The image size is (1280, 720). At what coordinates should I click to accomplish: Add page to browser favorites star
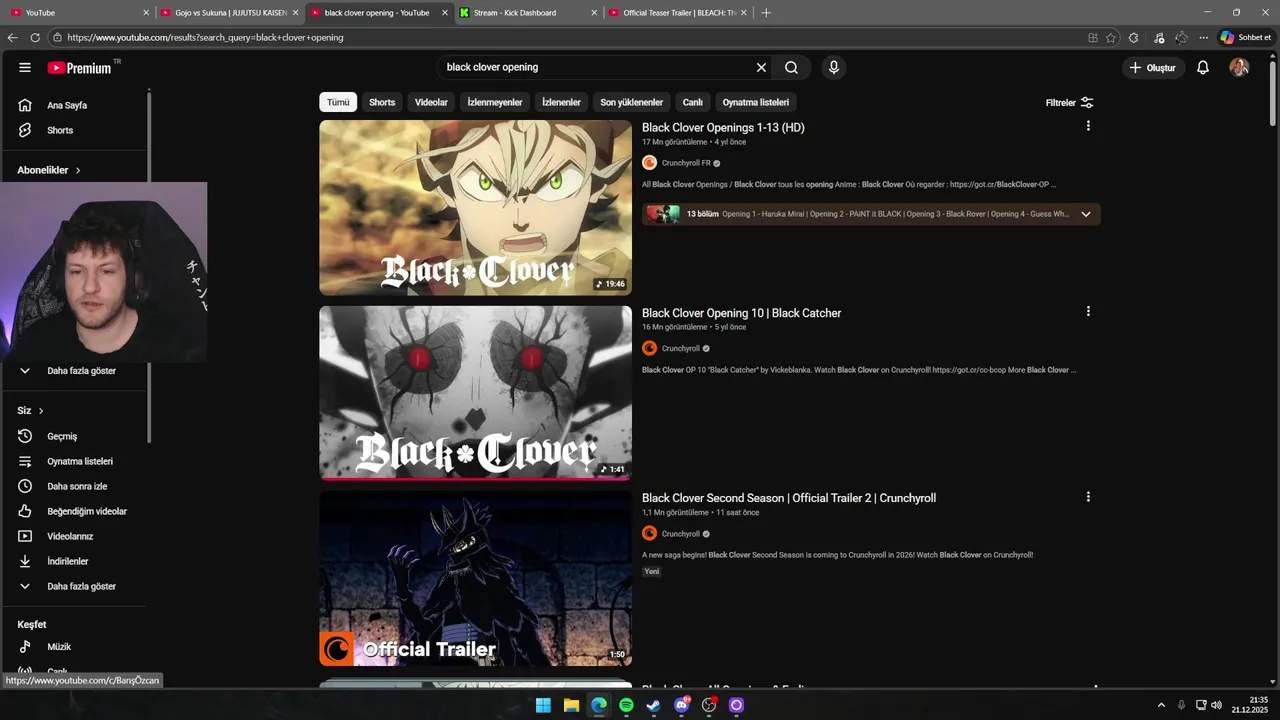pyautogui.click(x=1111, y=37)
